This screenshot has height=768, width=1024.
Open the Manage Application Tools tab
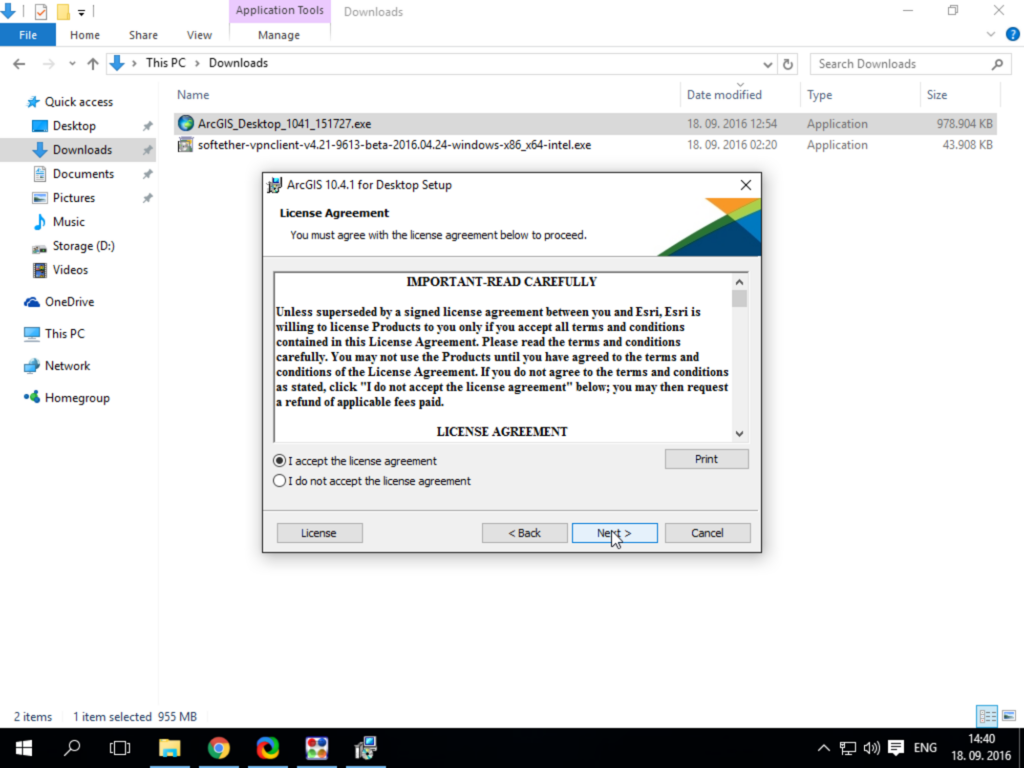[x=279, y=35]
